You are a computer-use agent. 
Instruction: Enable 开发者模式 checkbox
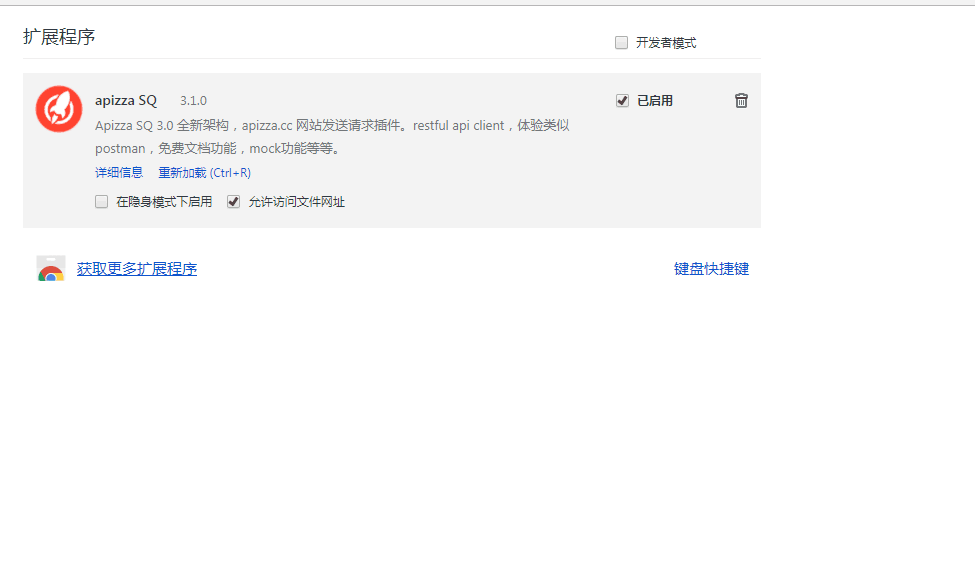click(621, 42)
